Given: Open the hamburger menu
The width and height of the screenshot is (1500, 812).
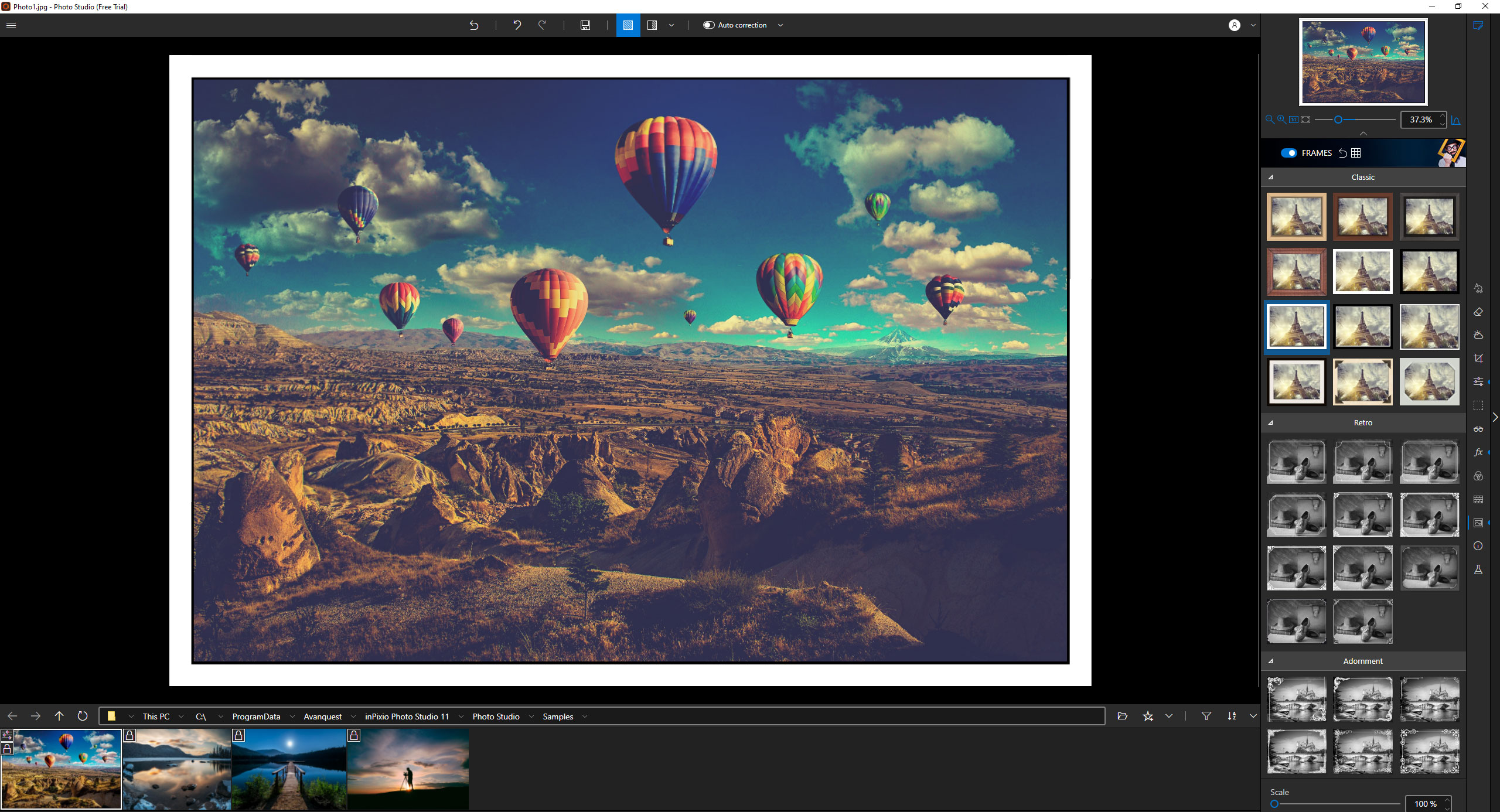Looking at the screenshot, I should tap(11, 25).
